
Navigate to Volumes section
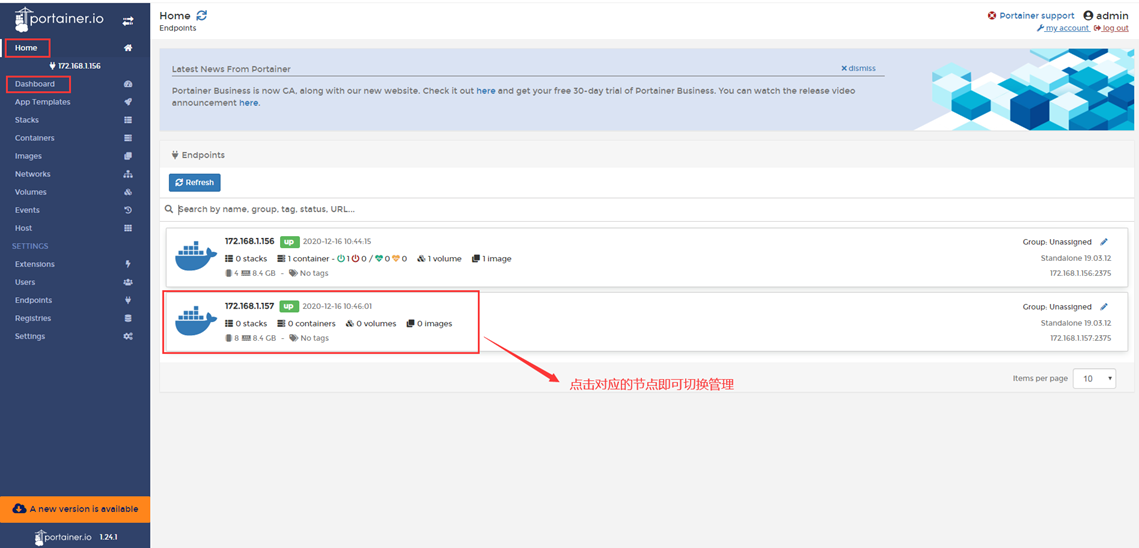point(31,192)
